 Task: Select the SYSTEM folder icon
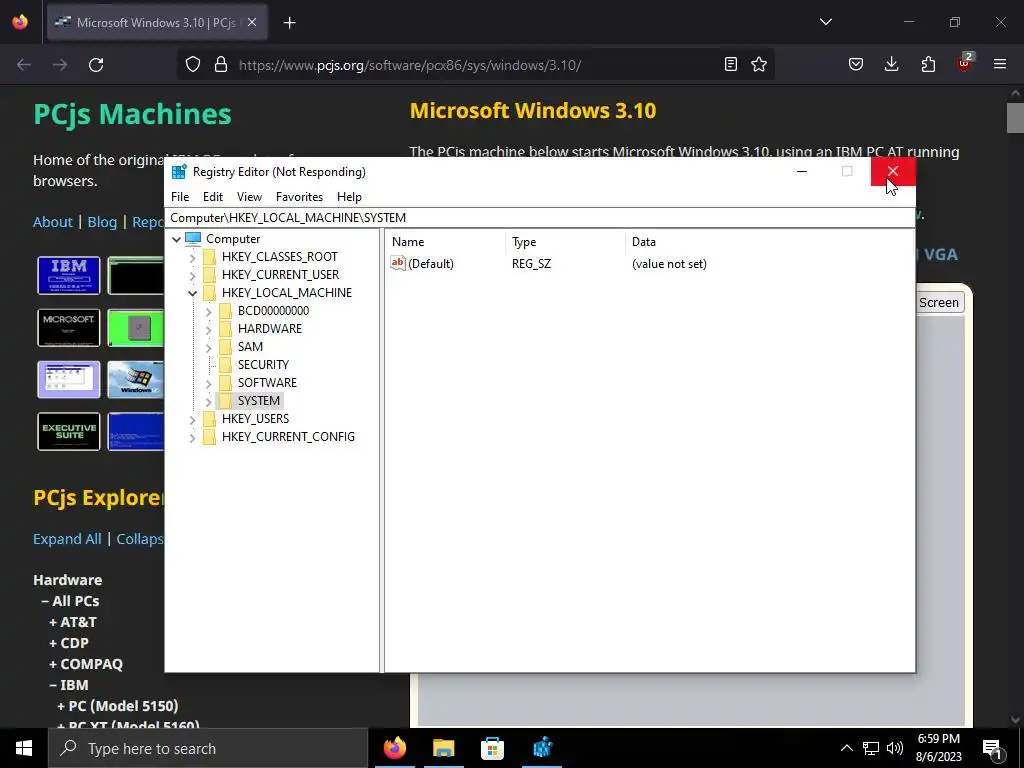coord(225,400)
